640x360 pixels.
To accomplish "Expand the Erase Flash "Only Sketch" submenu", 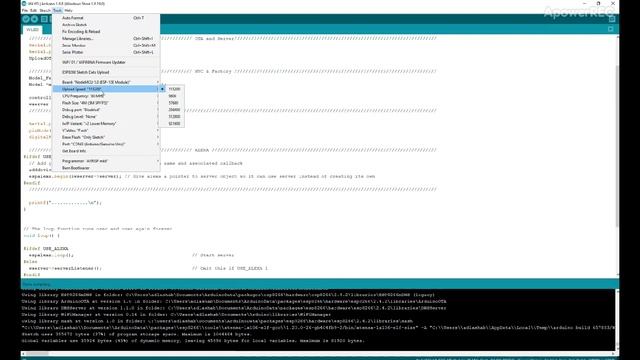I will pos(106,138).
